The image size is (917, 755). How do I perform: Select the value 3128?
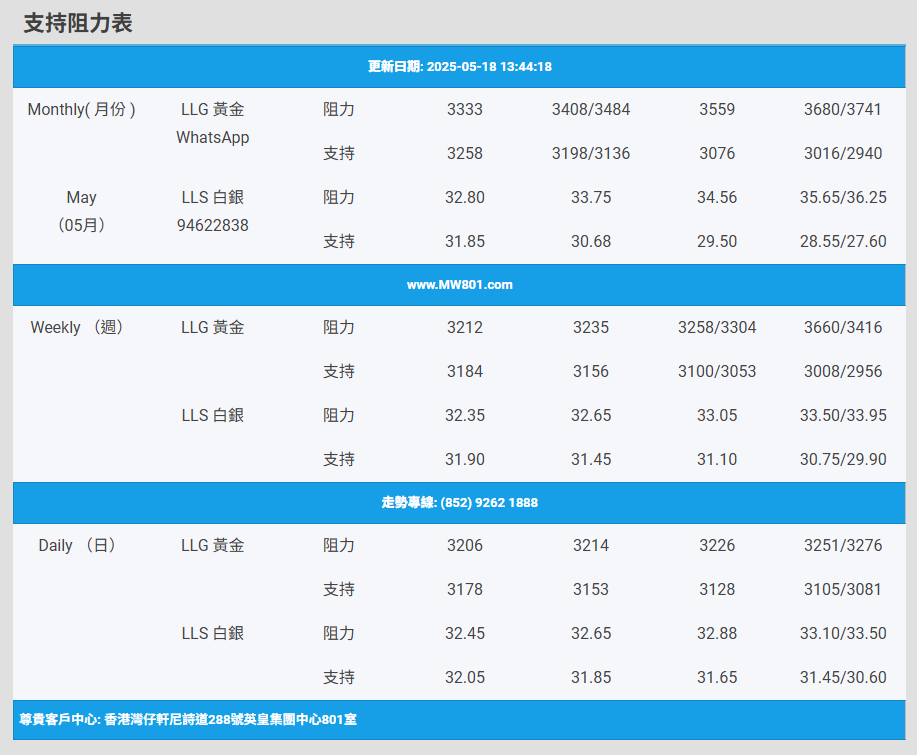click(717, 589)
